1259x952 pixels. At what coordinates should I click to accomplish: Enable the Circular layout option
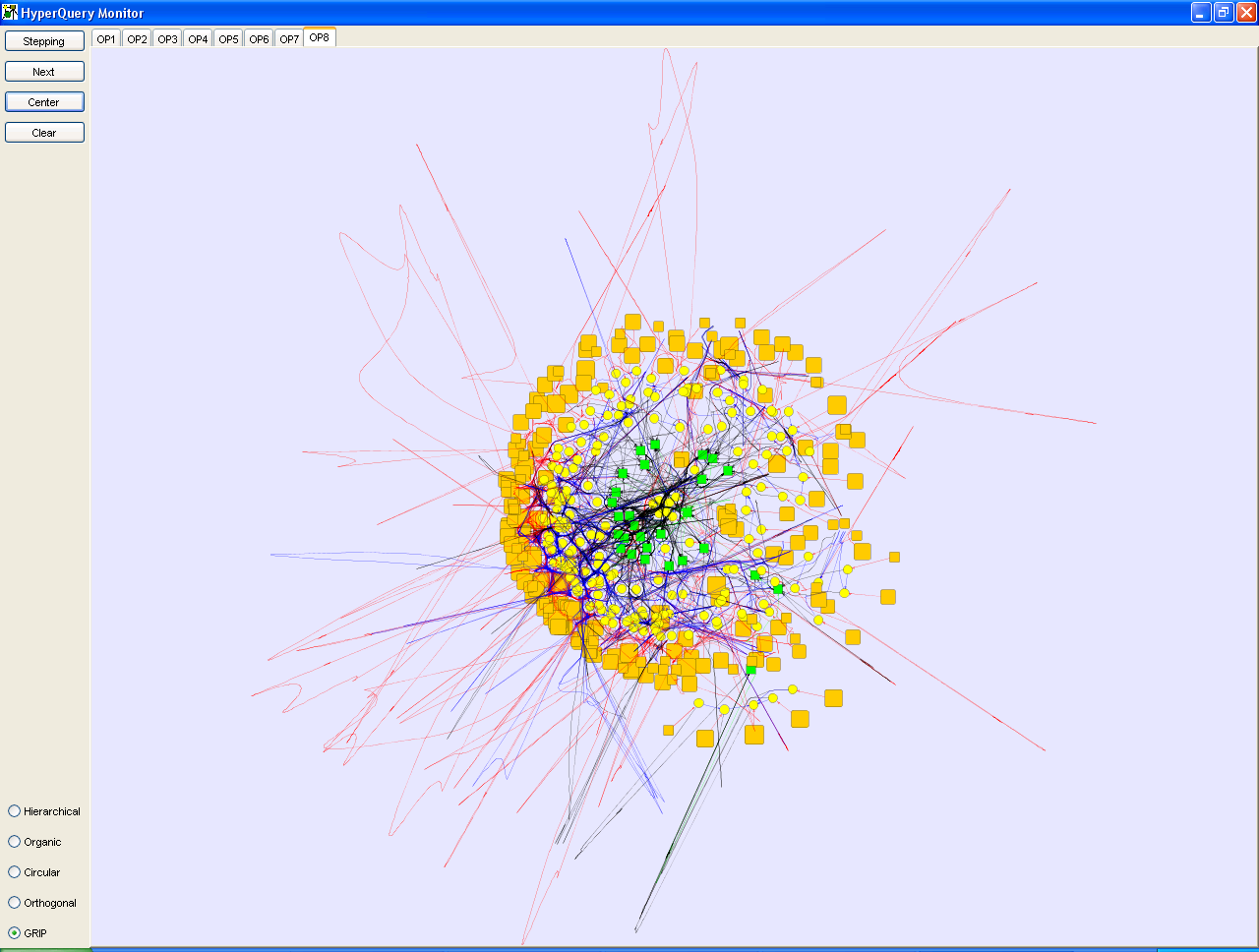(x=15, y=872)
